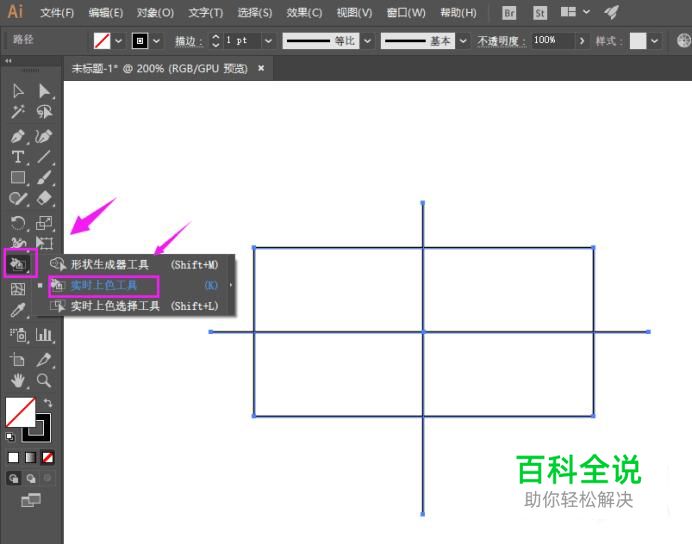Image resolution: width=692 pixels, height=544 pixels.
Task: Select the Curvature tool
Action: pyautogui.click(x=44, y=136)
